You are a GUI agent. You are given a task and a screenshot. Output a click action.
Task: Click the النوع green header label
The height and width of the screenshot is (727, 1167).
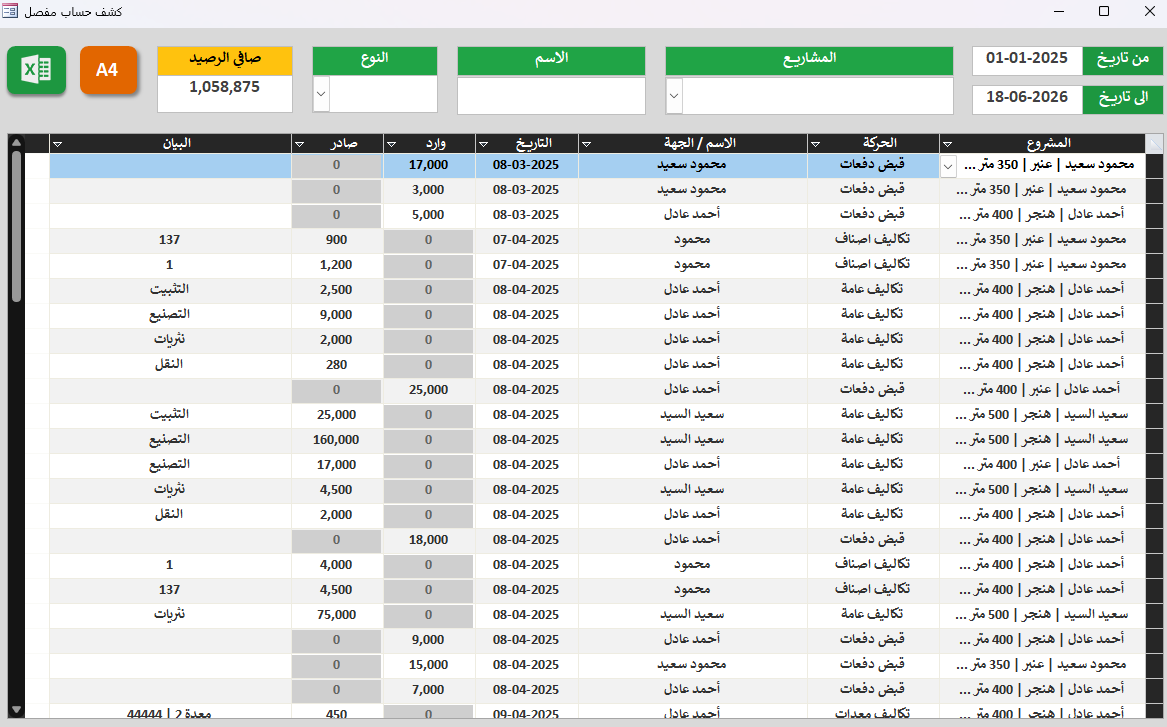point(375,60)
